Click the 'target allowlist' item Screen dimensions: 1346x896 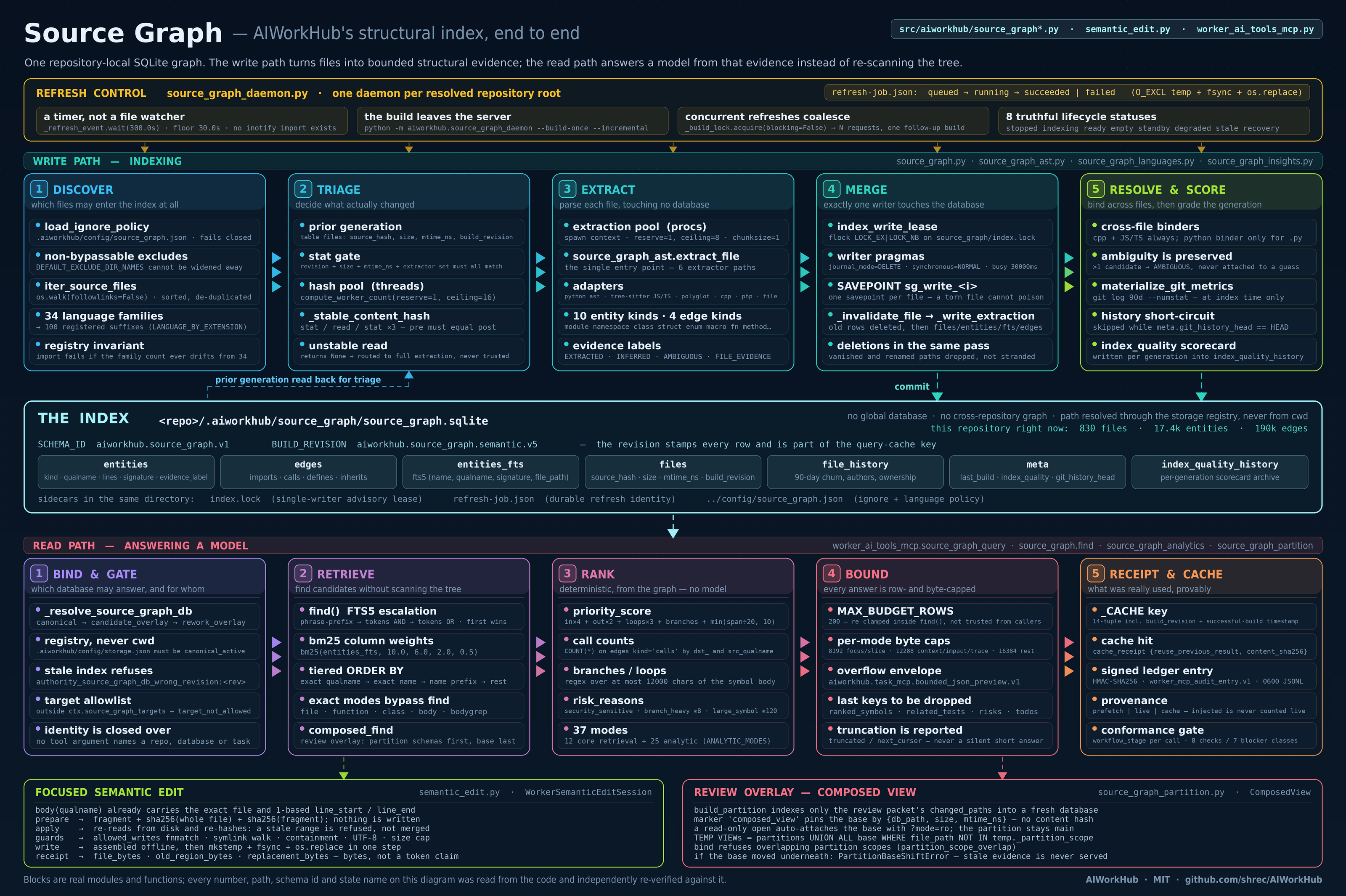point(145,705)
